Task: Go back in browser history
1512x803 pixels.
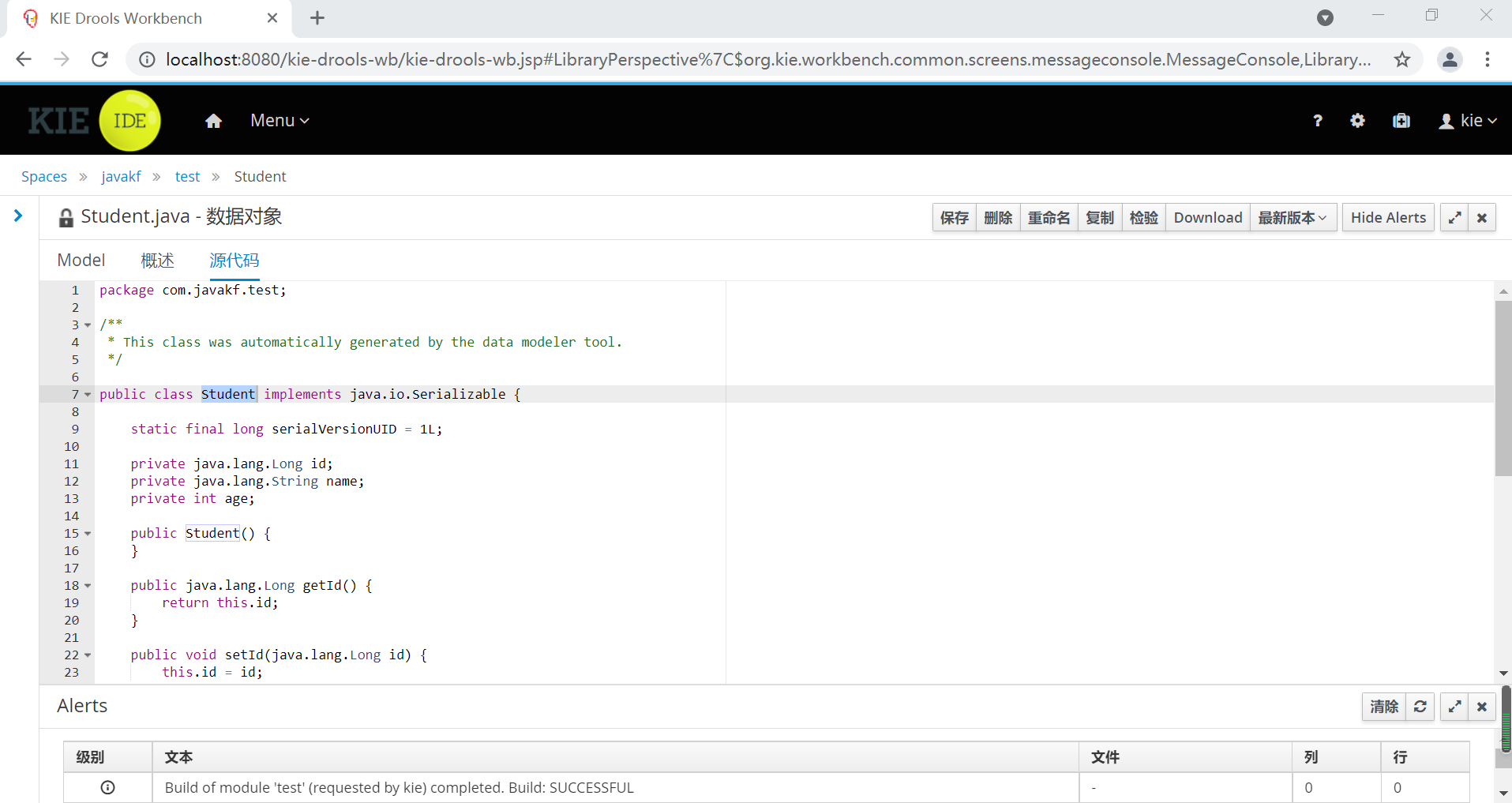Action: tap(24, 59)
